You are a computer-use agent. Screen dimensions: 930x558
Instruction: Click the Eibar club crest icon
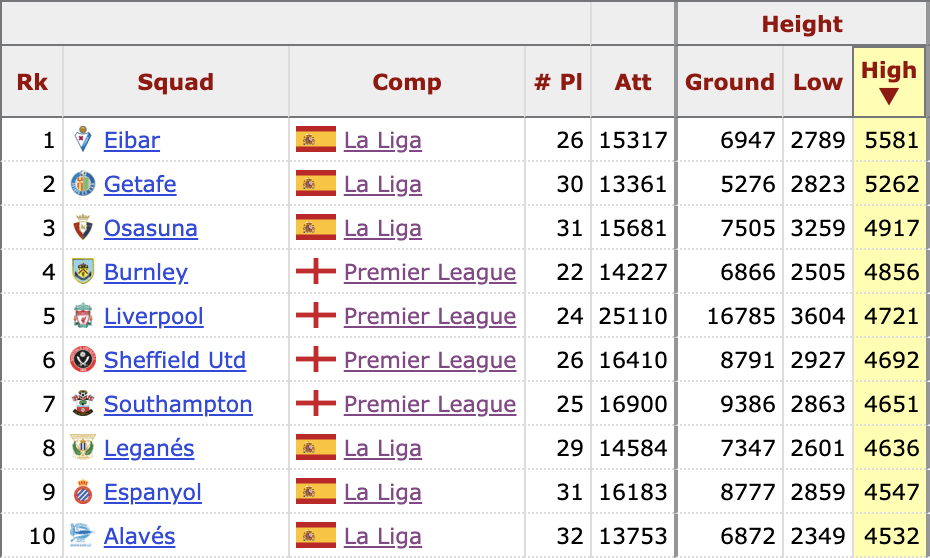[x=83, y=140]
